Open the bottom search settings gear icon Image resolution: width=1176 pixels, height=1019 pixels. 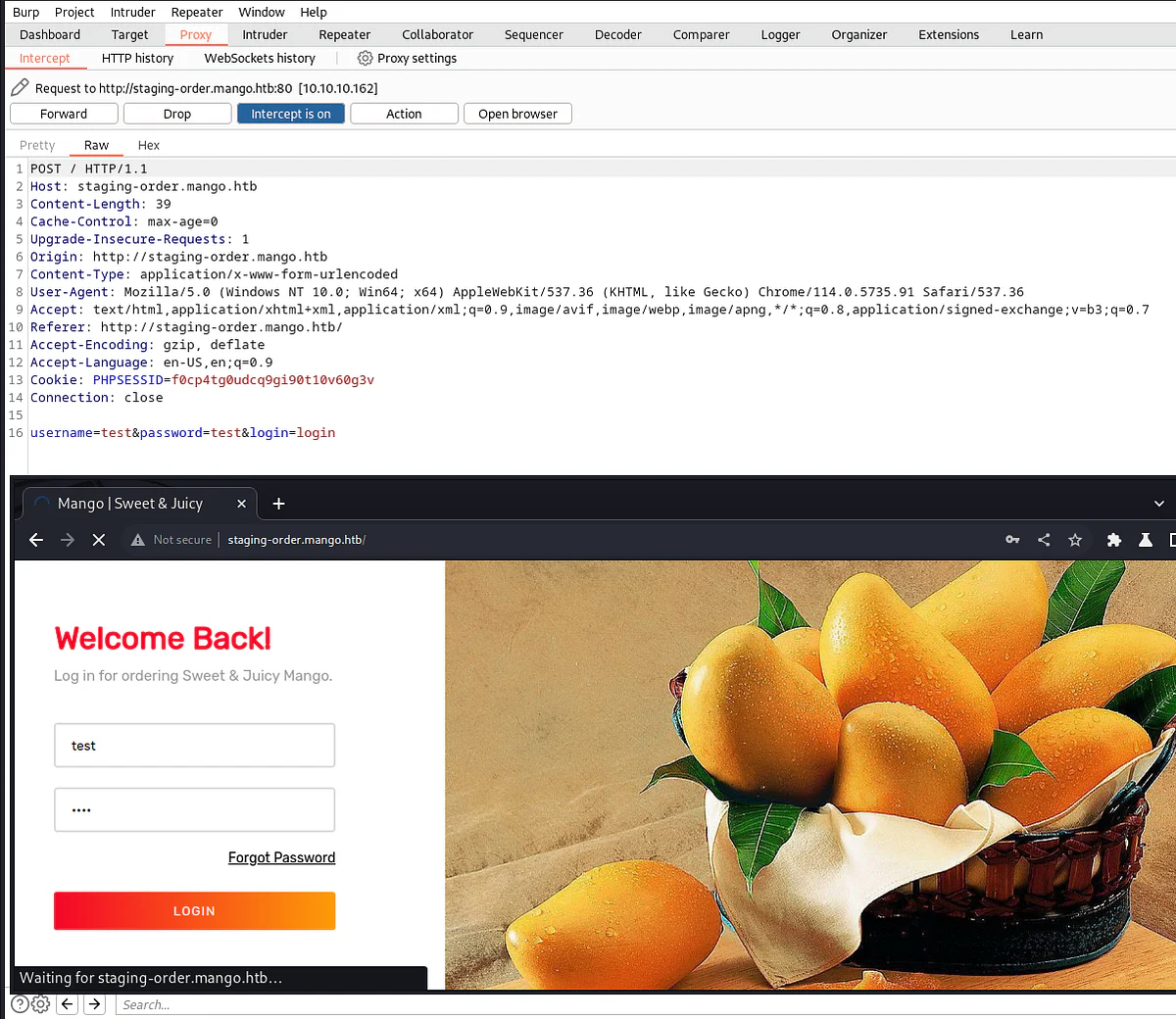pyautogui.click(x=40, y=1004)
